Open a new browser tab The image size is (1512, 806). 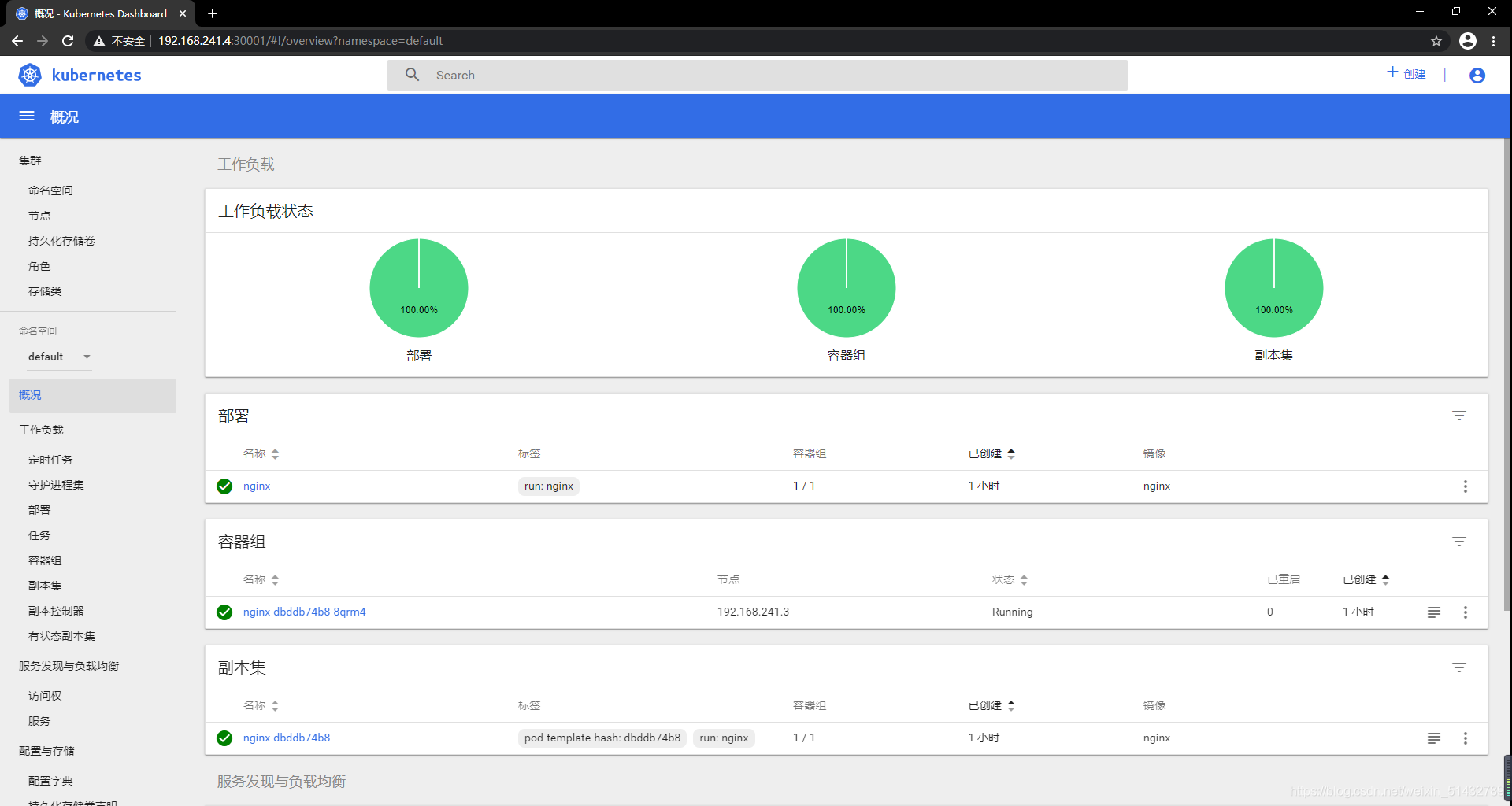[x=213, y=13]
